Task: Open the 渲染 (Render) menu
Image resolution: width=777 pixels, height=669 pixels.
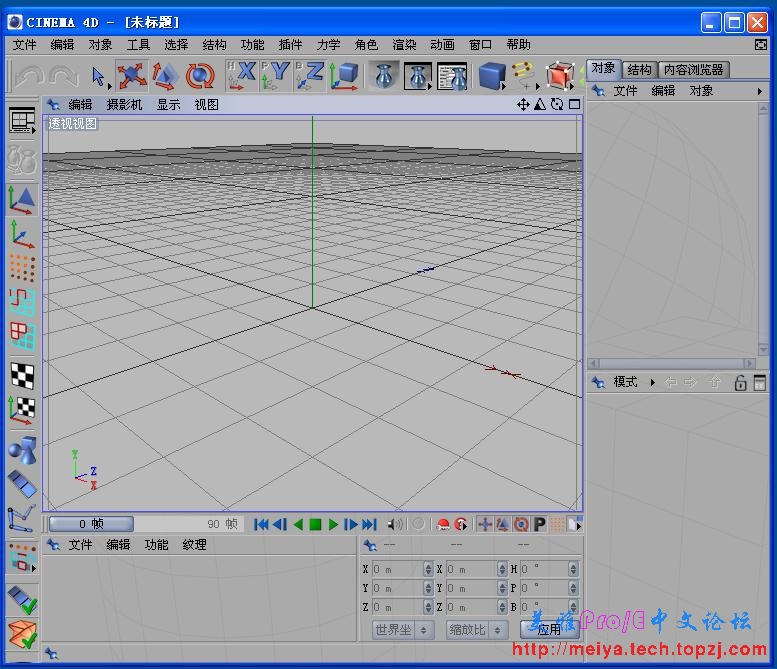Action: (x=404, y=45)
